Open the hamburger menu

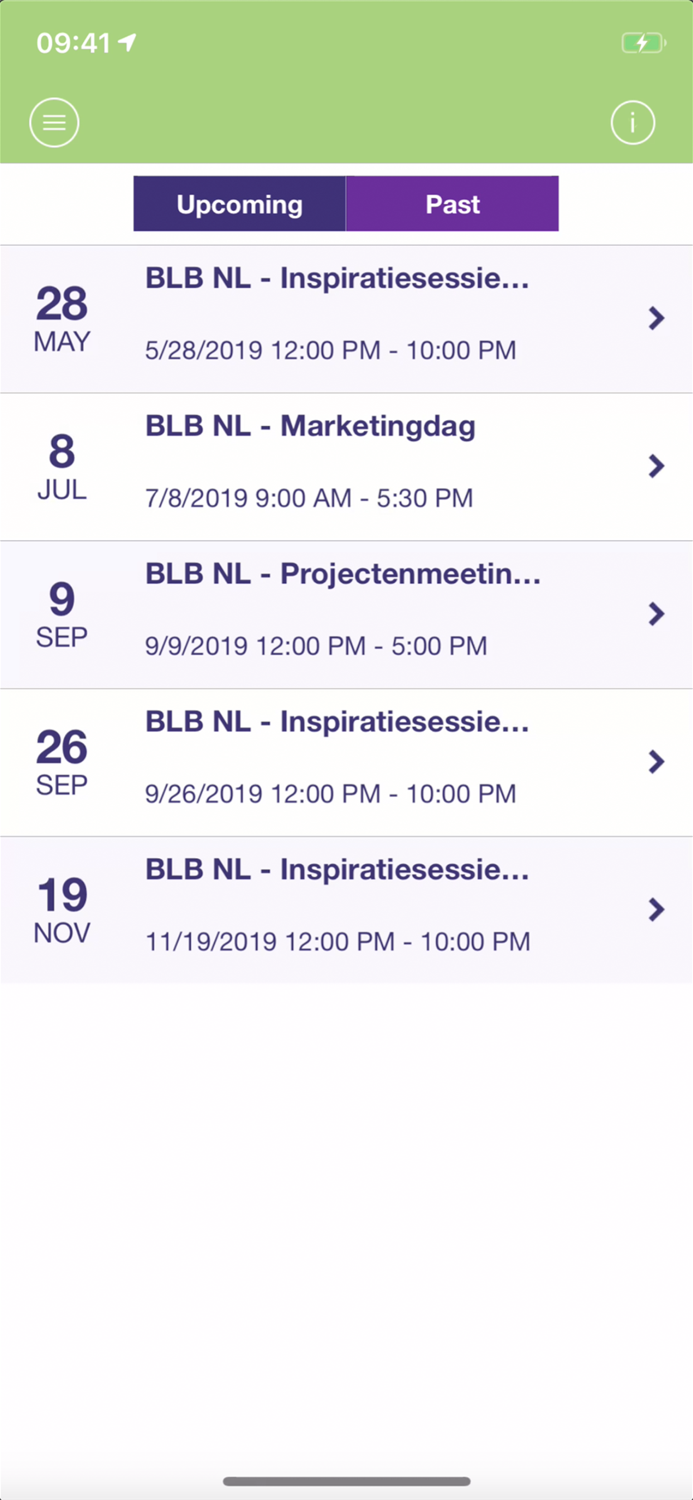(x=54, y=122)
